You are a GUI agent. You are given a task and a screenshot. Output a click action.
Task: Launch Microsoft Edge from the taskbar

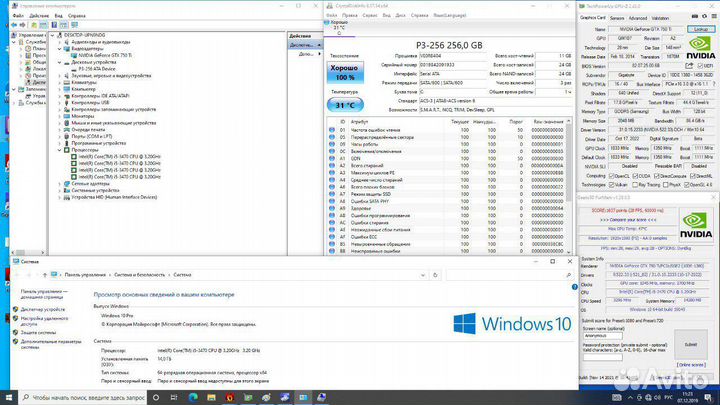click(x=193, y=398)
